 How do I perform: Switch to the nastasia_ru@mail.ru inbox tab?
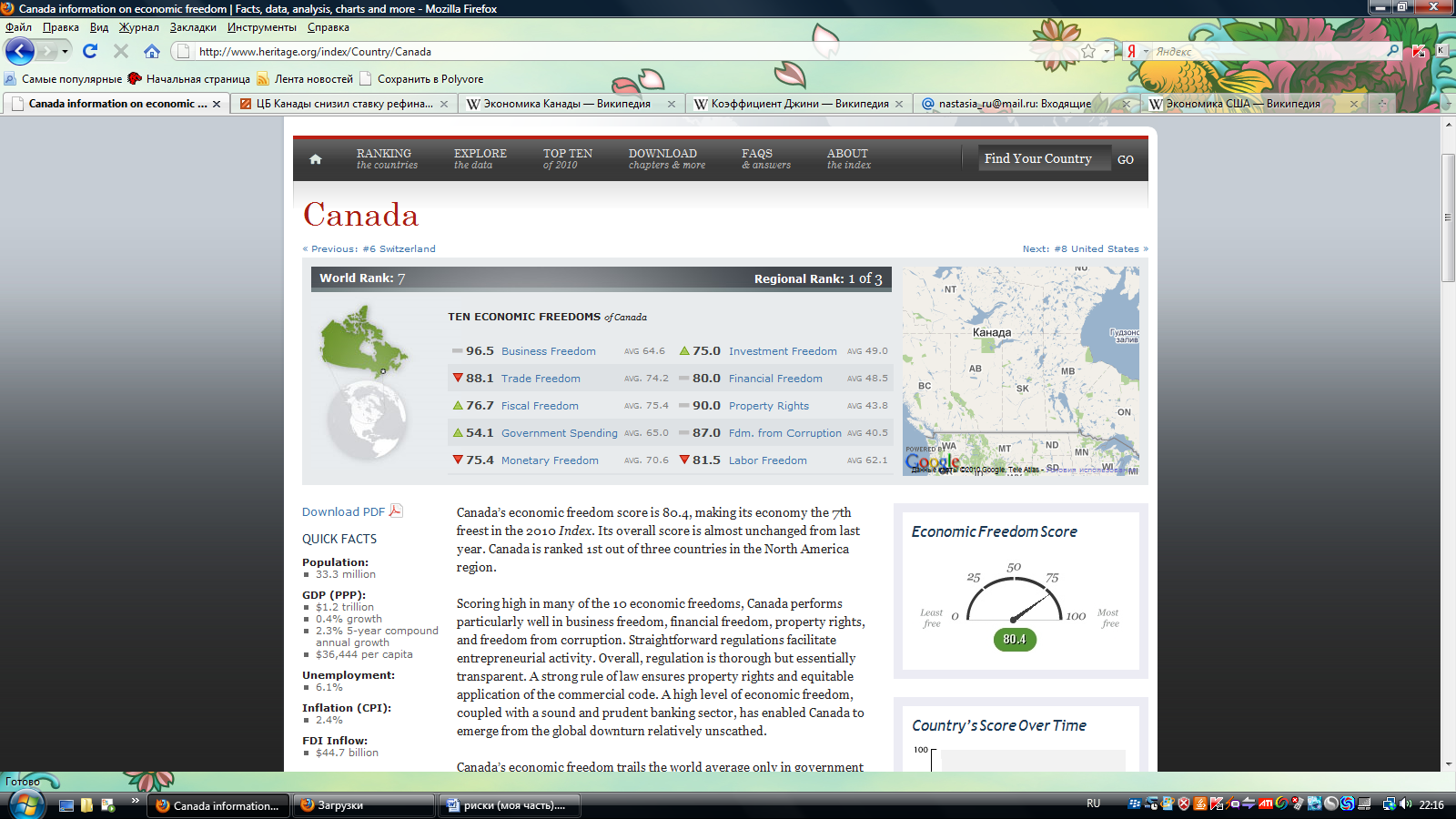(x=1026, y=104)
